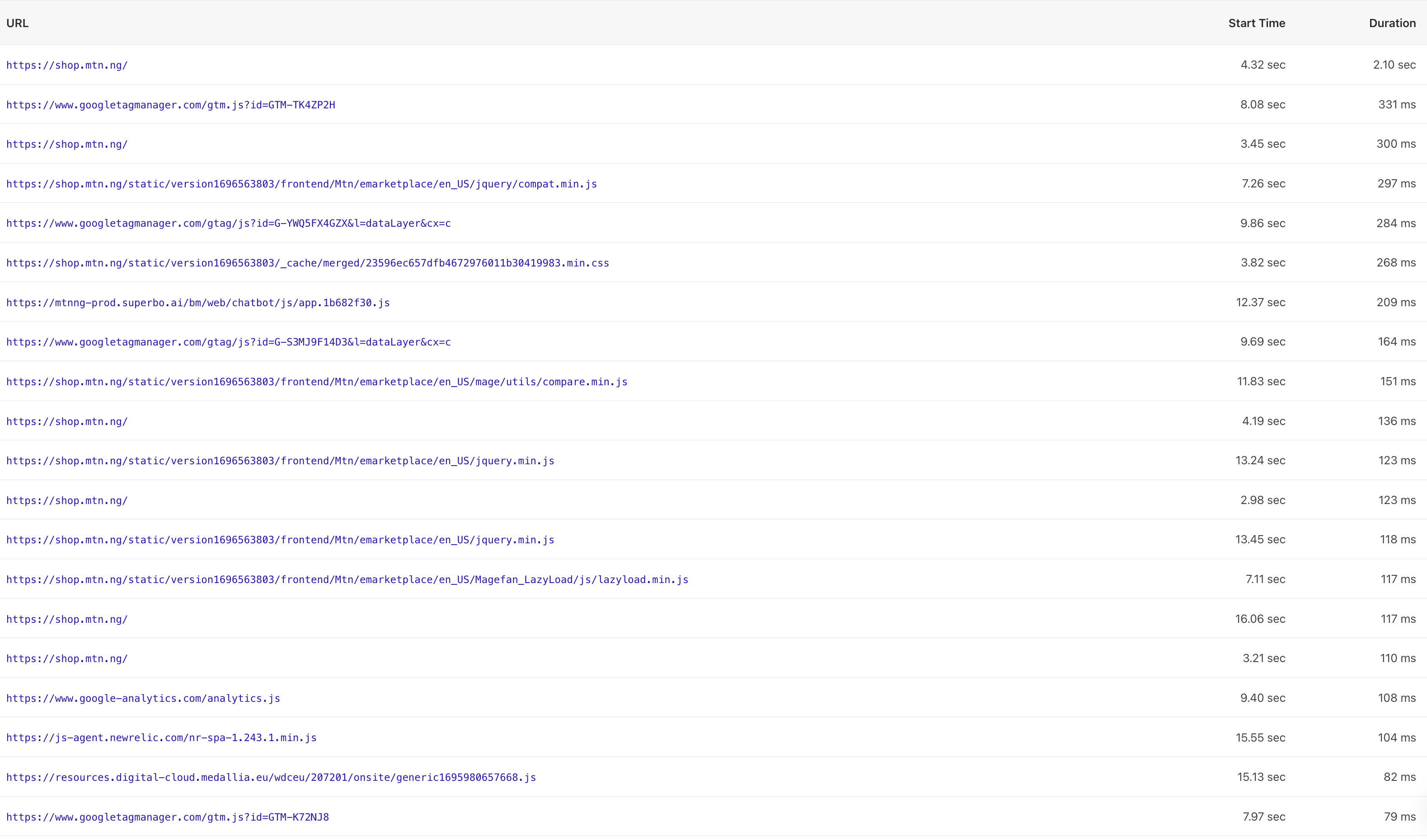This screenshot has width=1427, height=840.
Task: Select the 9.69 sec start time cell
Action: [x=1263, y=341]
